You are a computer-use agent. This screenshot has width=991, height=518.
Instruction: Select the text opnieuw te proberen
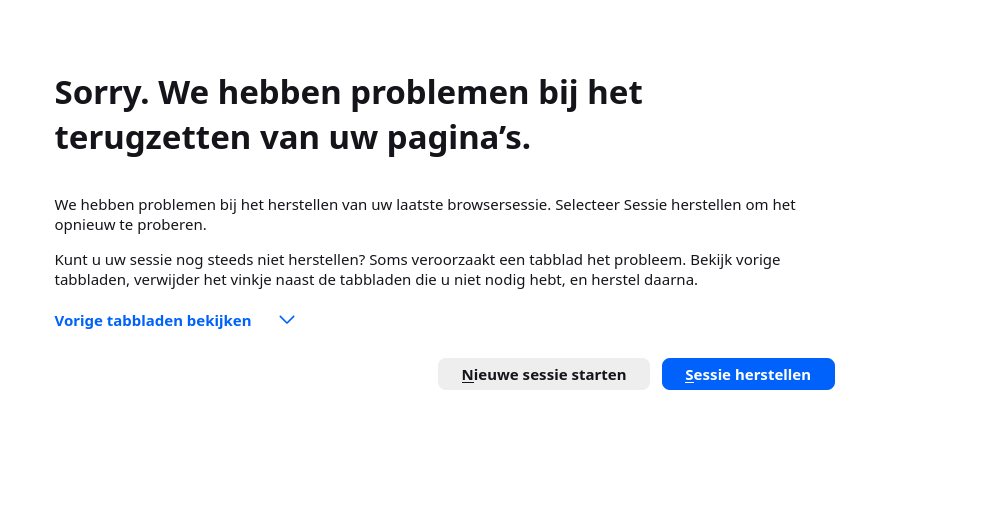click(130, 225)
